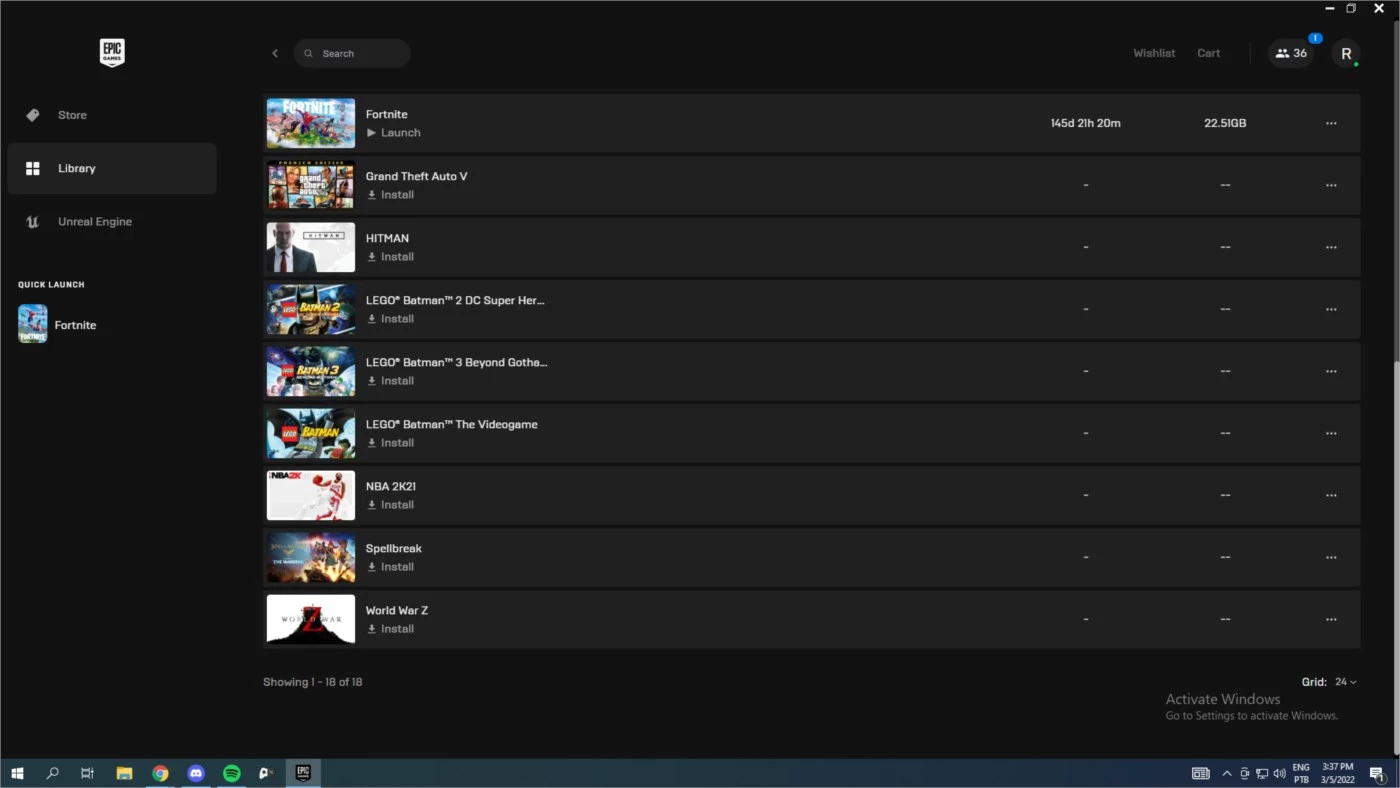1400x788 pixels.
Task: Open the three-dot menu for World War Z
Action: (1331, 619)
